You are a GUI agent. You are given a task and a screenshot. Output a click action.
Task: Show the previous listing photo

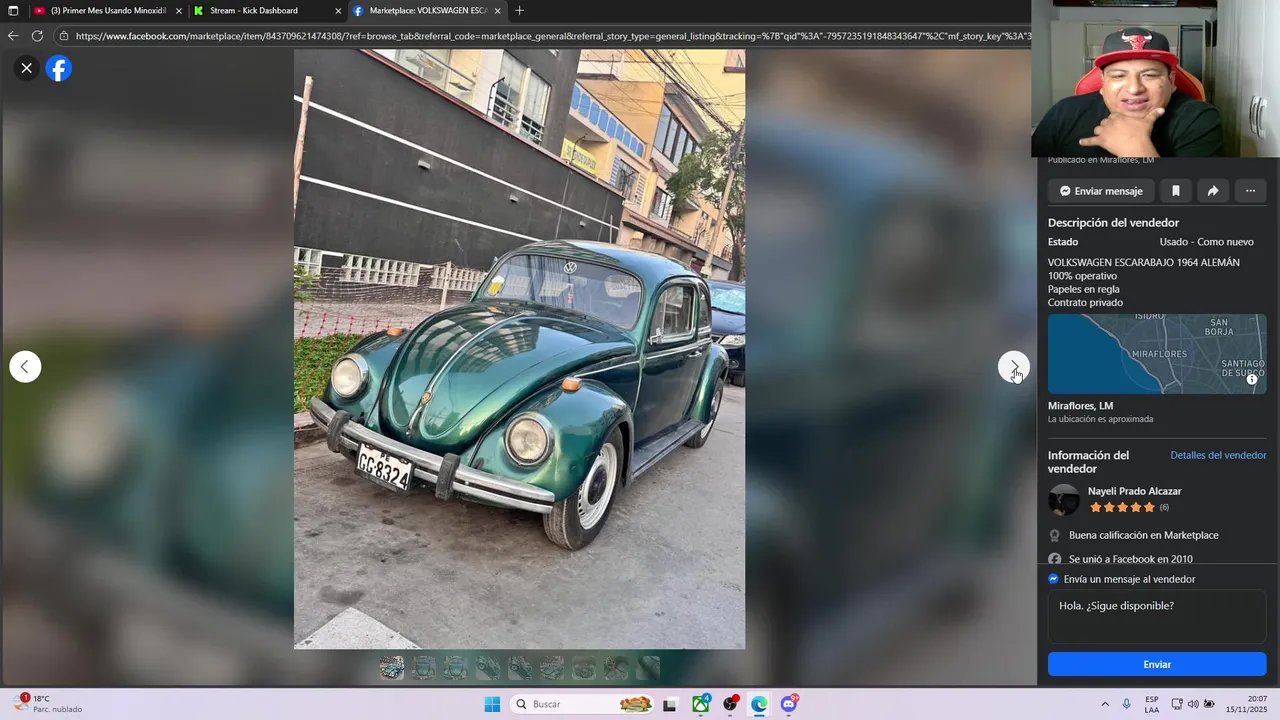tap(25, 367)
